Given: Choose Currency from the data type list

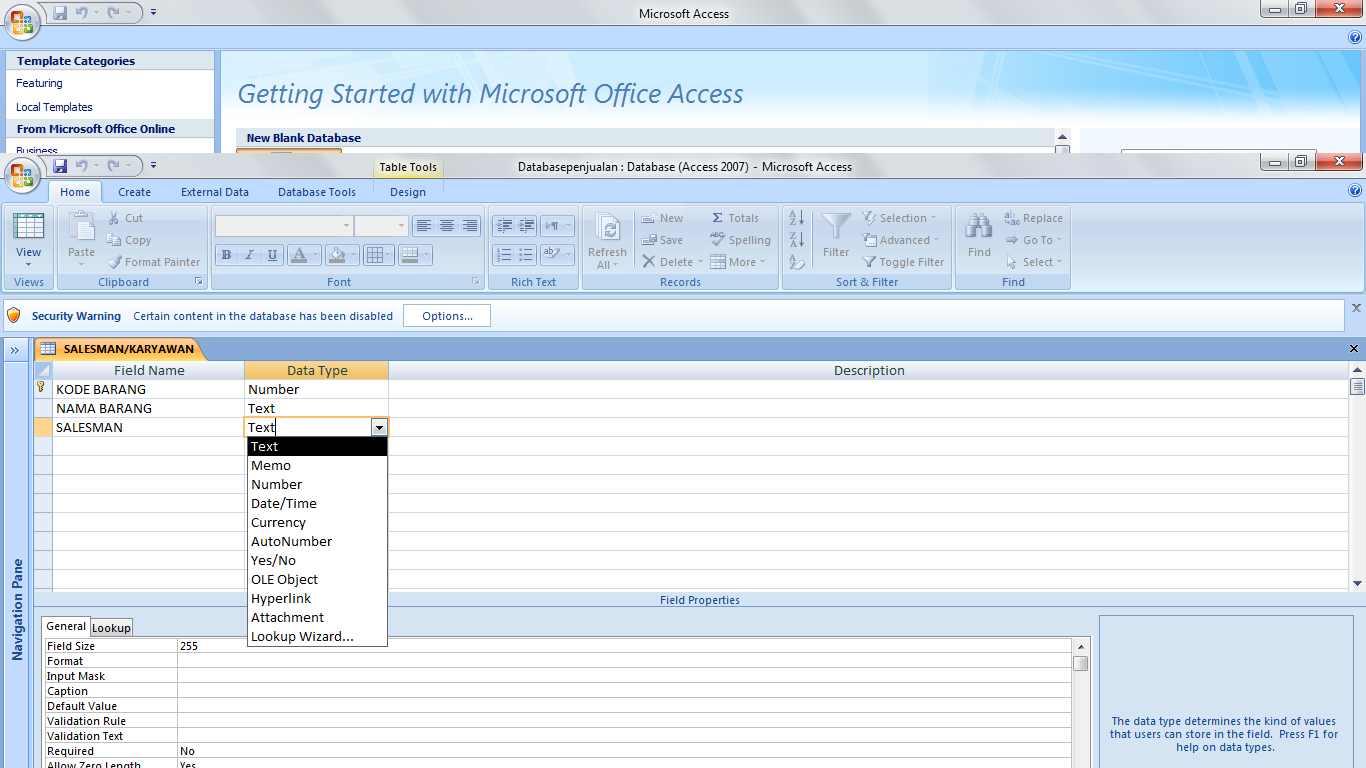Looking at the screenshot, I should click(317, 522).
